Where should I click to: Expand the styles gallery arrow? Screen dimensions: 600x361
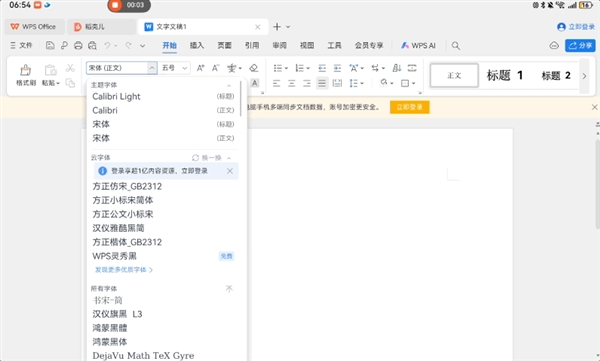click(584, 76)
